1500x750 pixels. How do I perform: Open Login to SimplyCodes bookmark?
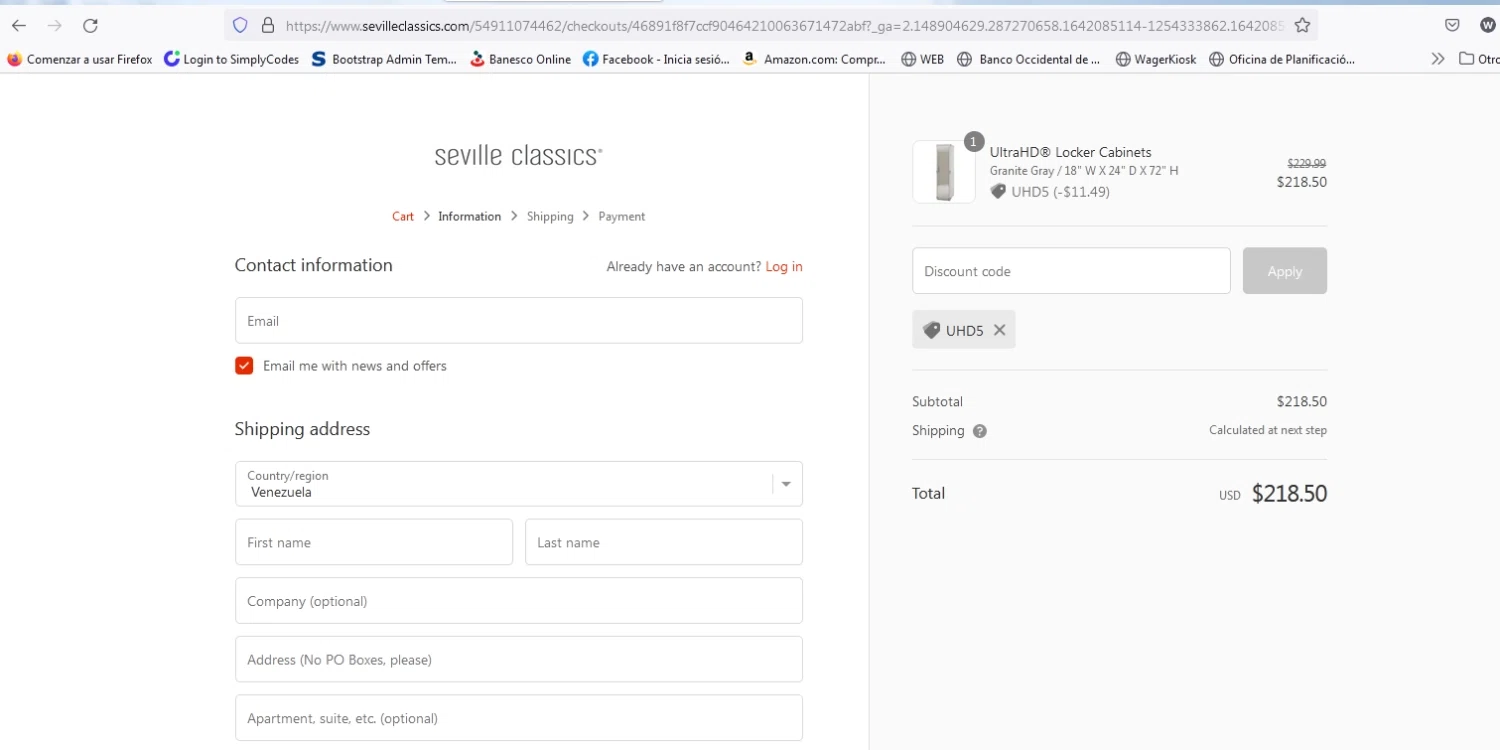coord(231,59)
